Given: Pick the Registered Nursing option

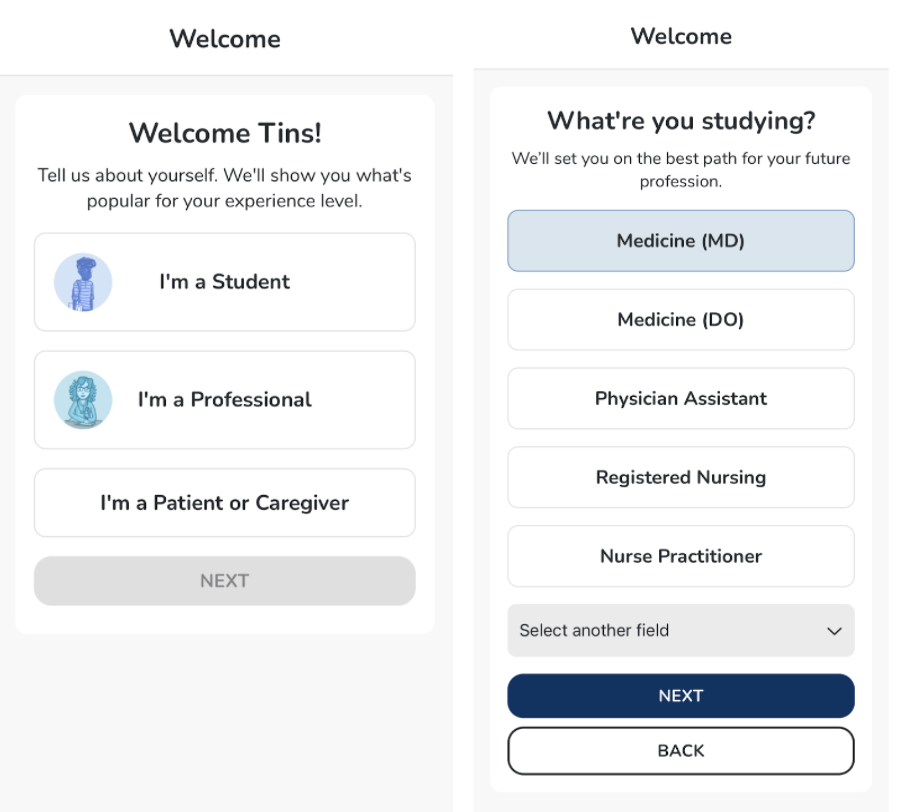Looking at the screenshot, I should pyautogui.click(x=680, y=477).
